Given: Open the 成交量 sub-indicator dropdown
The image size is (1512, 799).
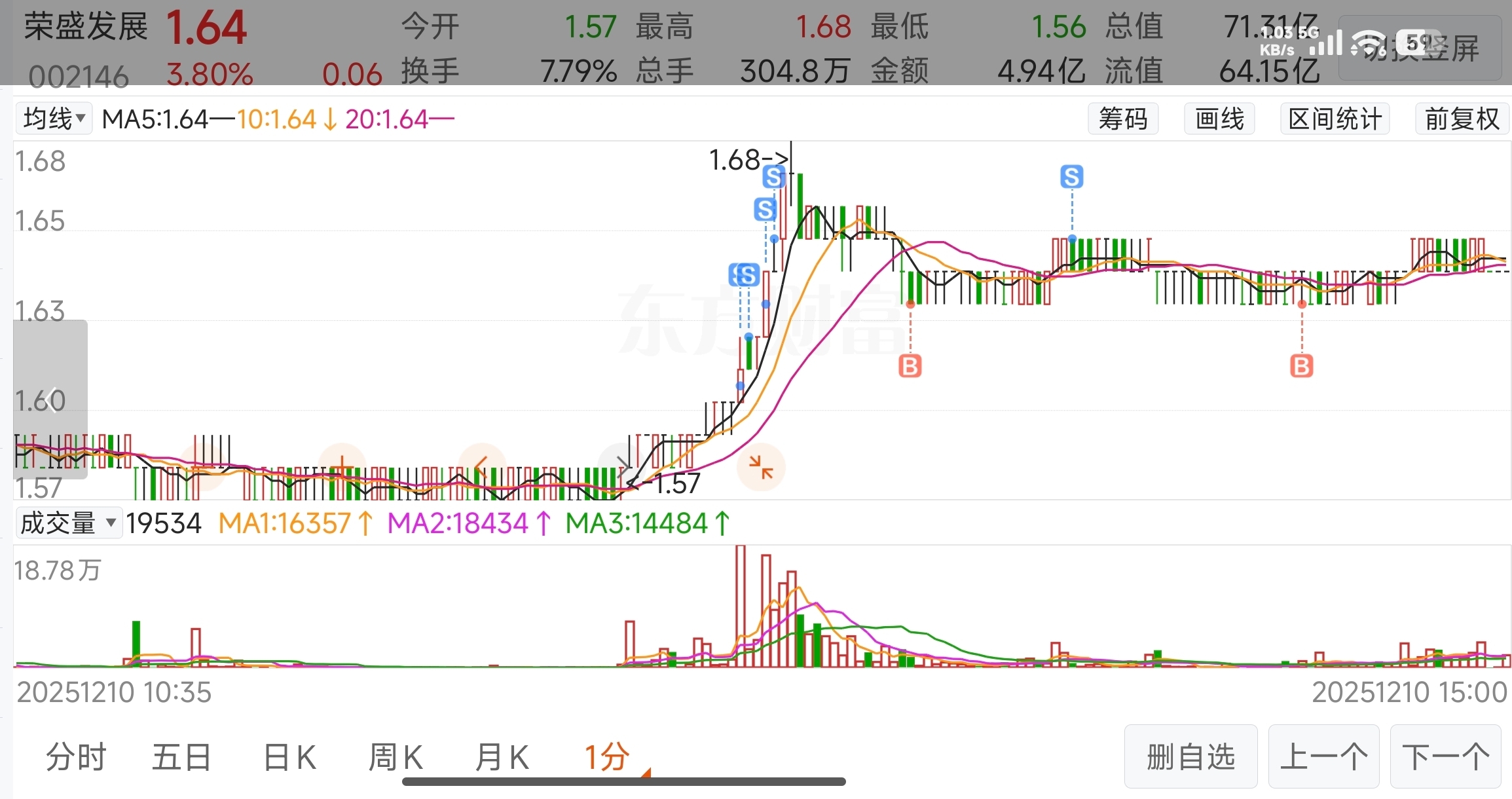Looking at the screenshot, I should pos(68,523).
